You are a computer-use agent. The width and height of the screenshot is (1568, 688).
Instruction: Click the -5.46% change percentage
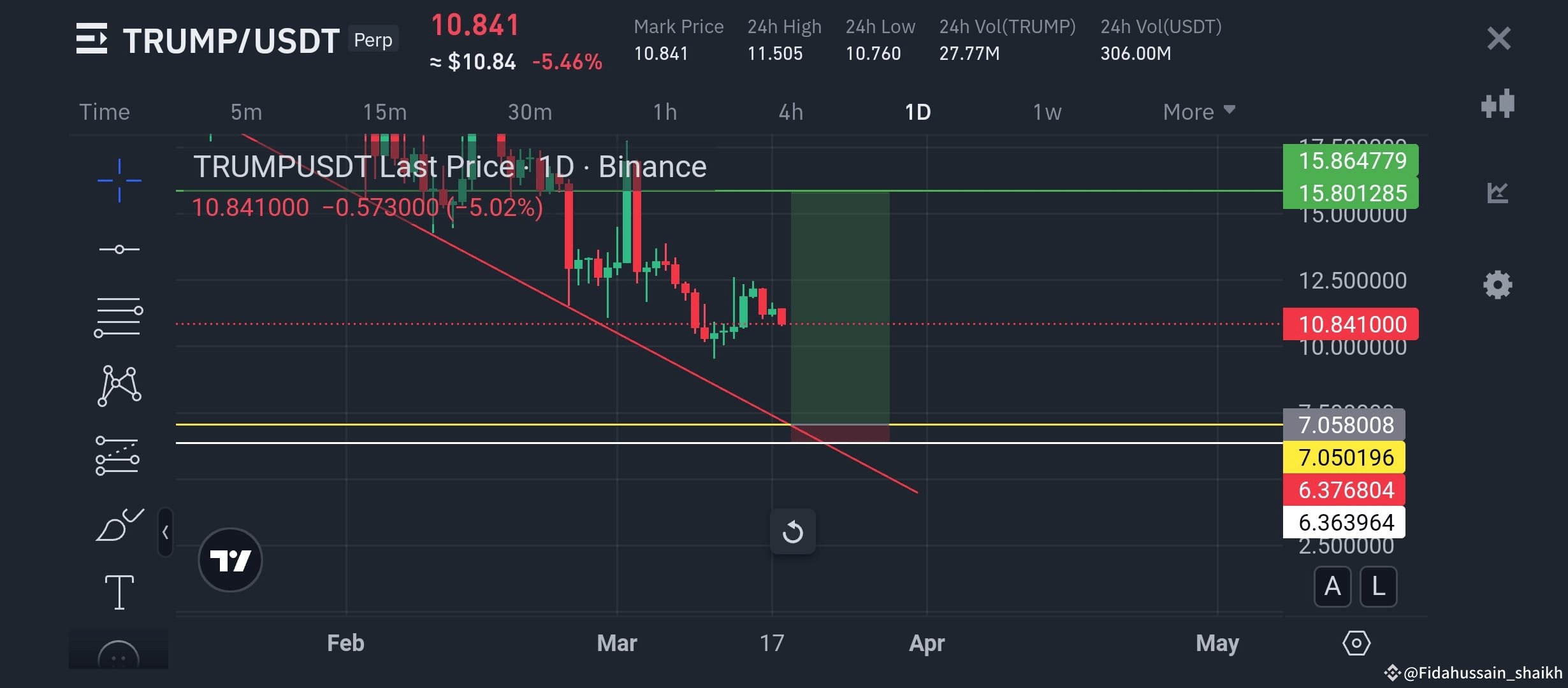coord(567,62)
